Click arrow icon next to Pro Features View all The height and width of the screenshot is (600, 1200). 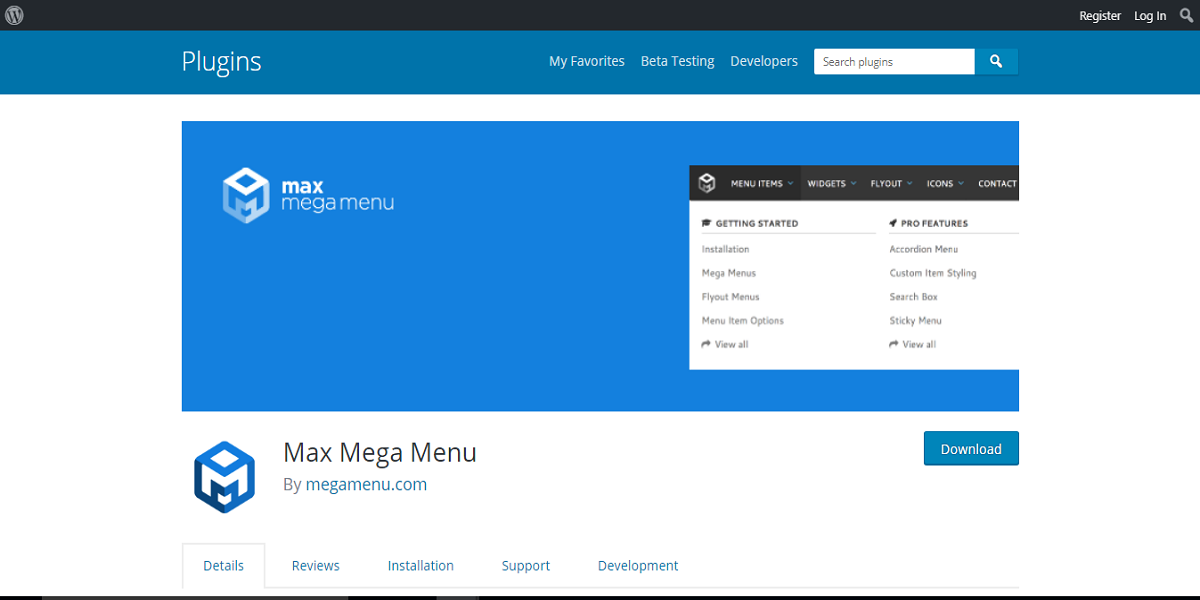tap(893, 344)
